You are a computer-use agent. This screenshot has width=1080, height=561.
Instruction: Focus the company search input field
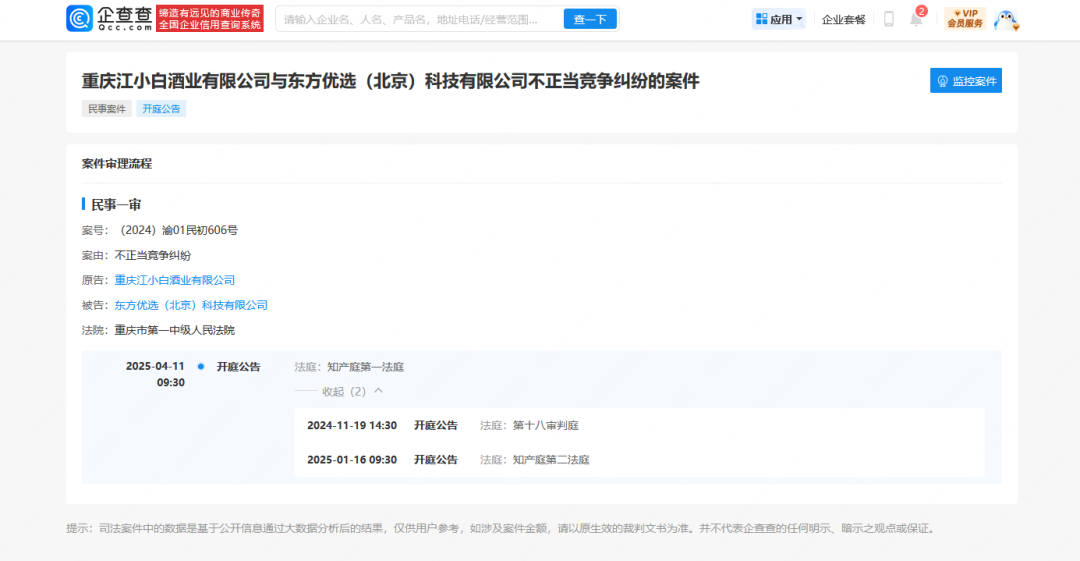[x=419, y=19]
